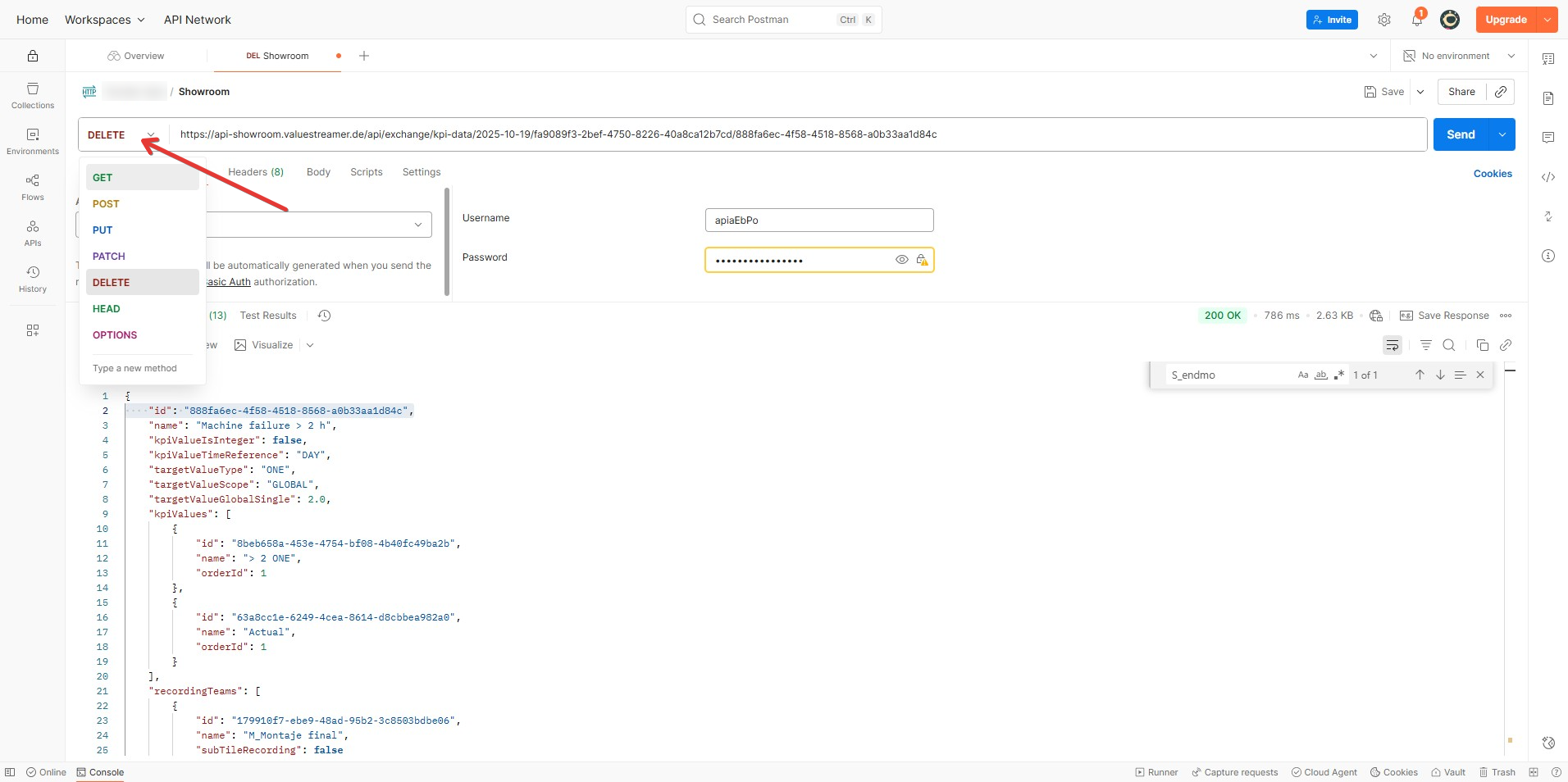Toggle word wrap for the response
The image size is (1568, 782).
(x=1393, y=345)
